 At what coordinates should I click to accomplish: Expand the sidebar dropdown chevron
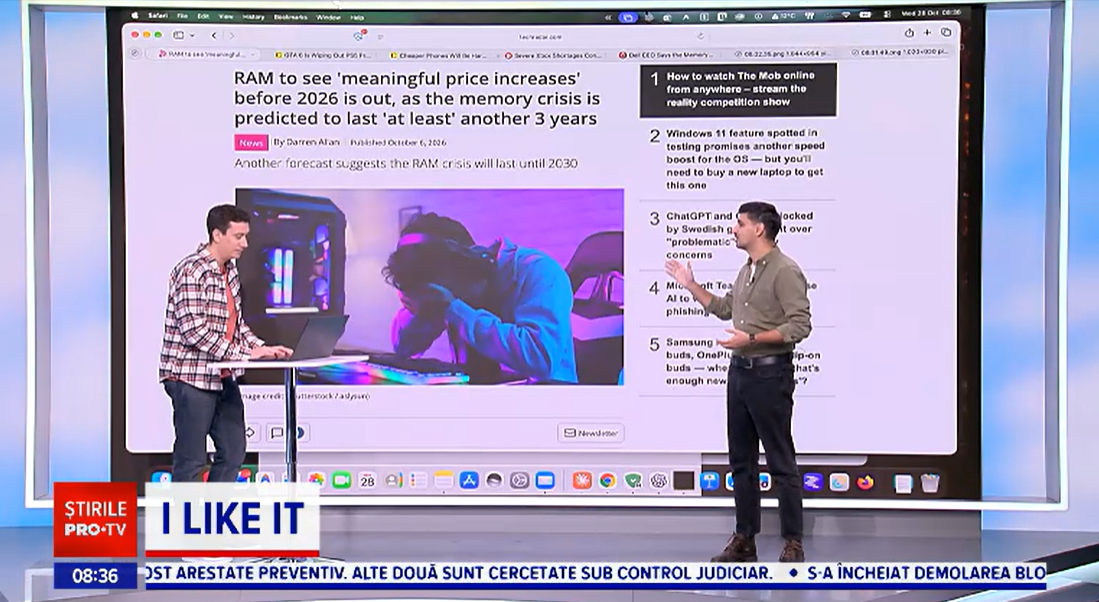tap(192, 36)
